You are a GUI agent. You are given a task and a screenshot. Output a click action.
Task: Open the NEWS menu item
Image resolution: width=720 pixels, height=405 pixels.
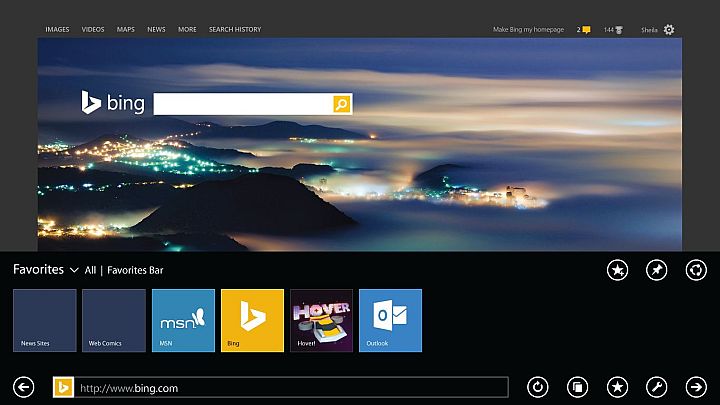click(x=156, y=29)
